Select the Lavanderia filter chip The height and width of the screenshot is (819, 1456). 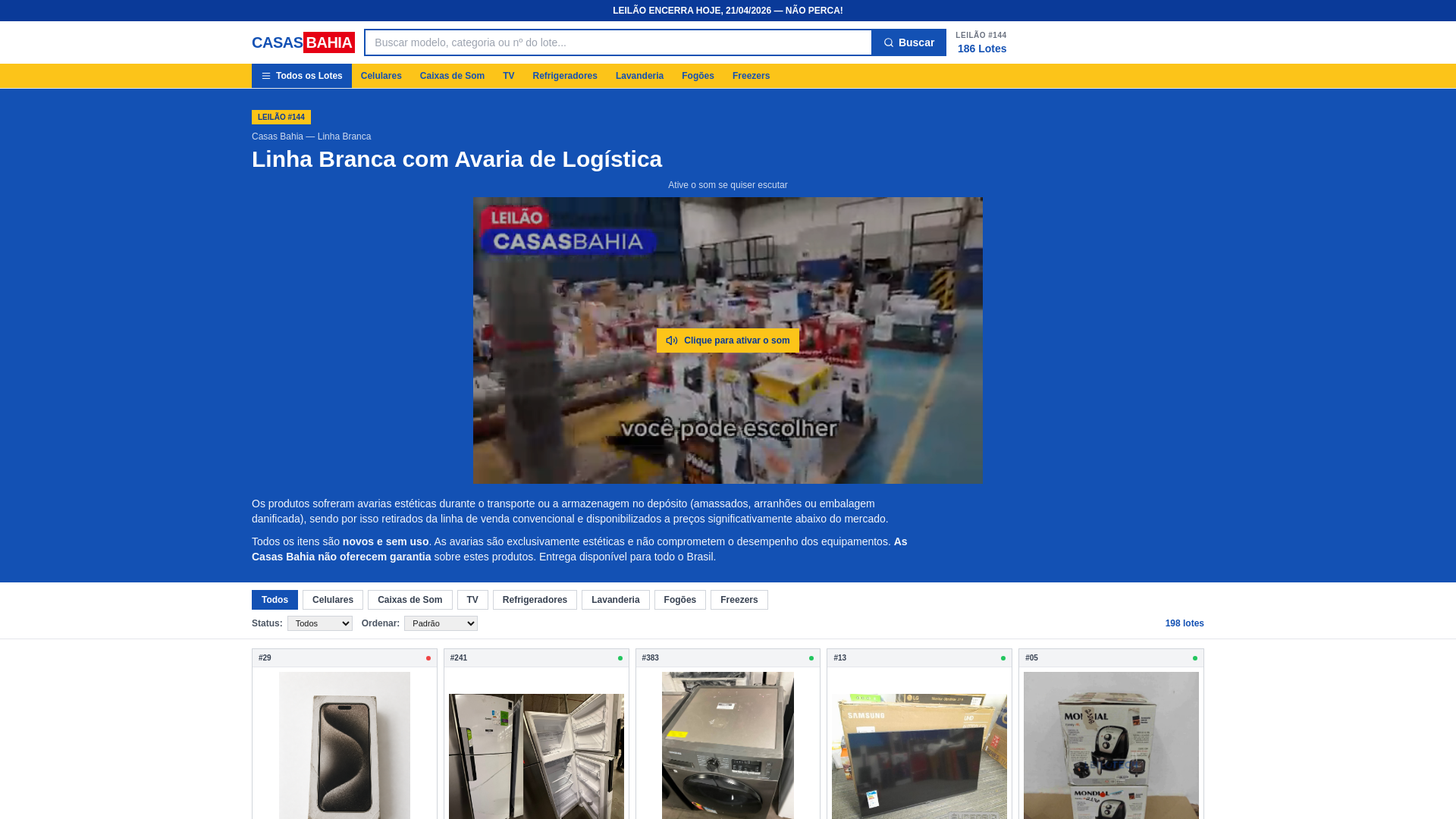615,600
